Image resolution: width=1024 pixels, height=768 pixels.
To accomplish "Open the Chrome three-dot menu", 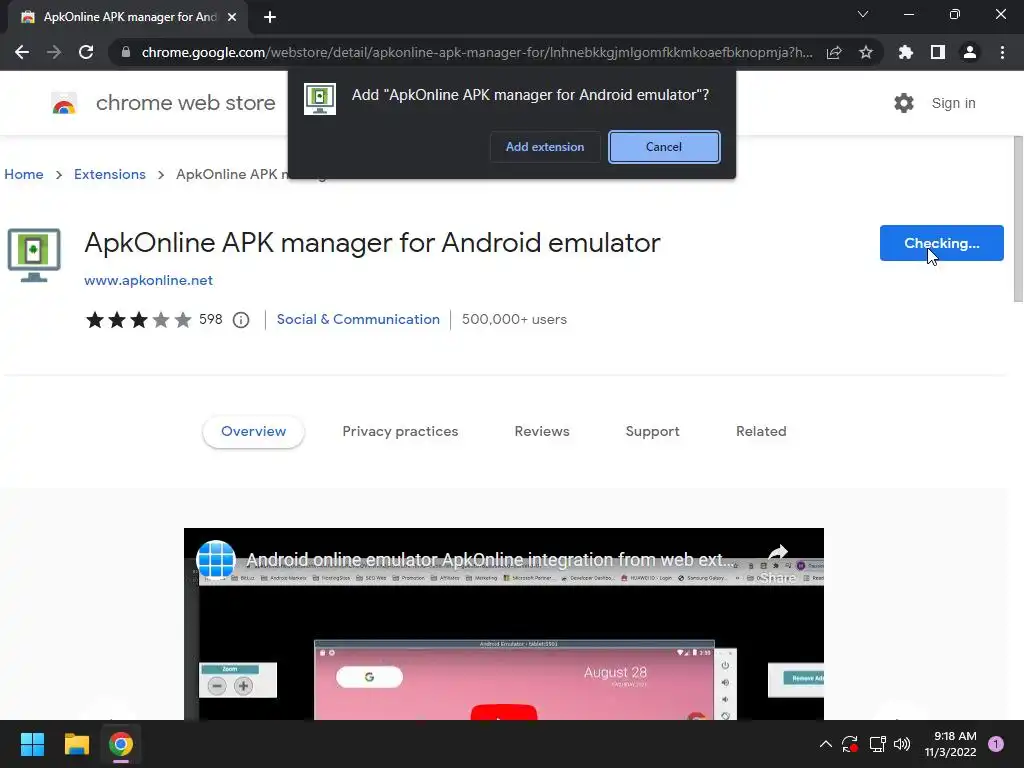I will pos(1002,52).
